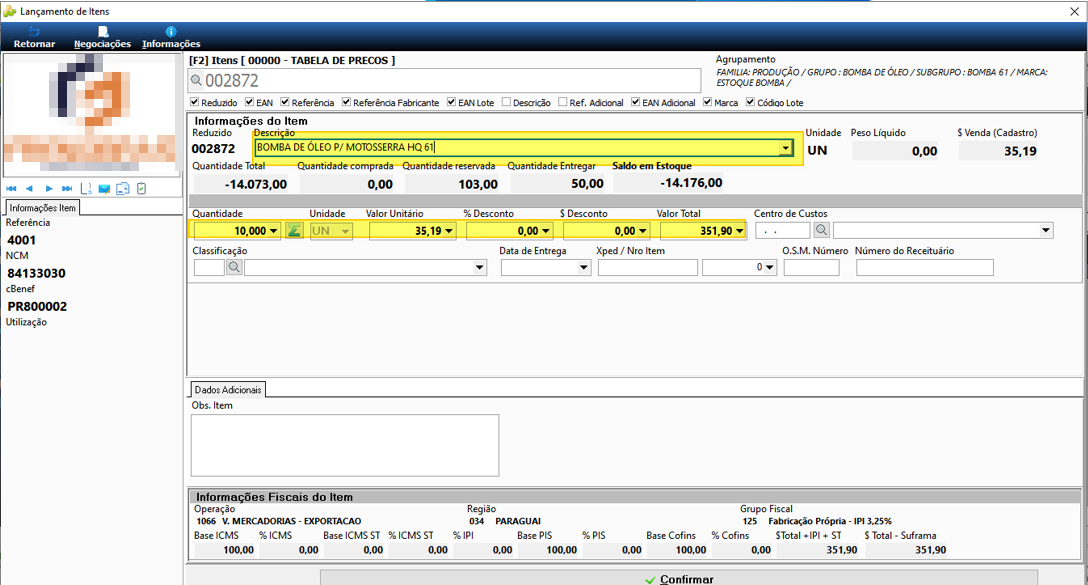Toggle the Reduzido checkbox
The image size is (1088, 585).
click(x=194, y=102)
